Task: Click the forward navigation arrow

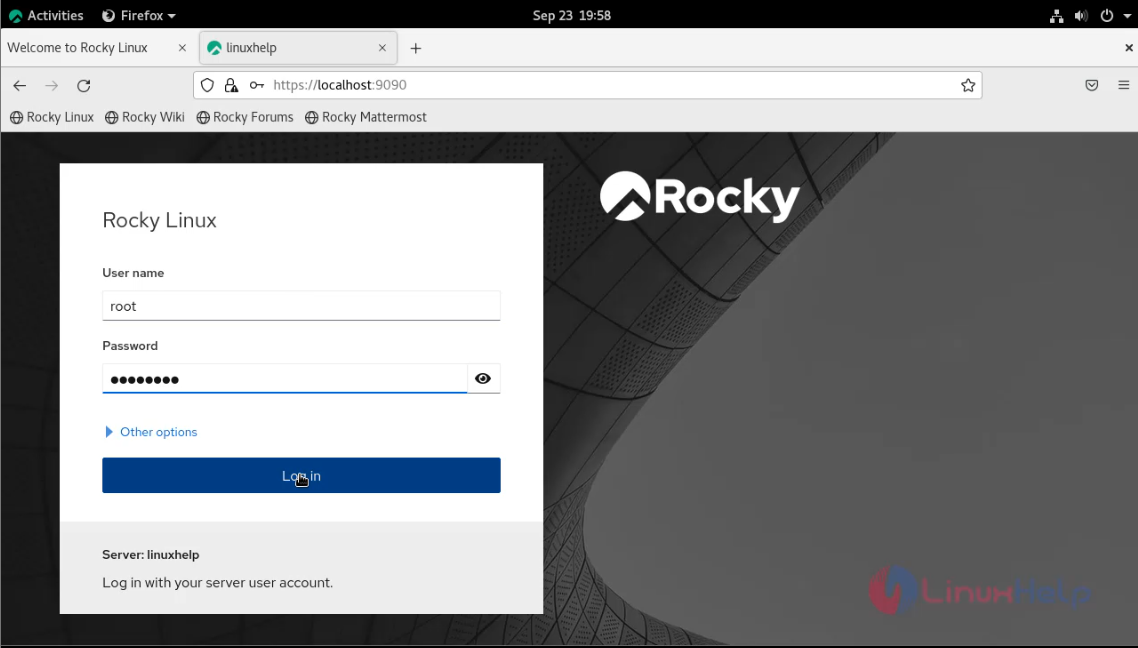Action: point(52,86)
